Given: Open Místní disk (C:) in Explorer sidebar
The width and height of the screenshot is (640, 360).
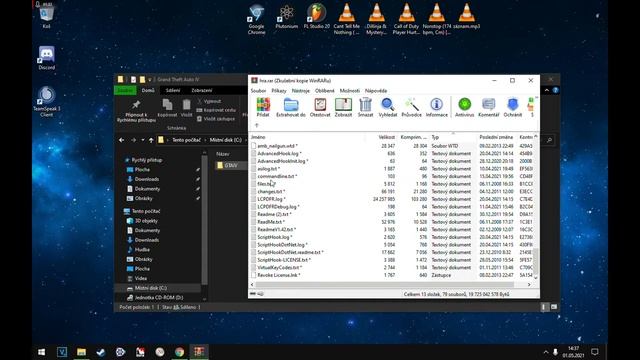Looking at the screenshot, I should [x=151, y=288].
